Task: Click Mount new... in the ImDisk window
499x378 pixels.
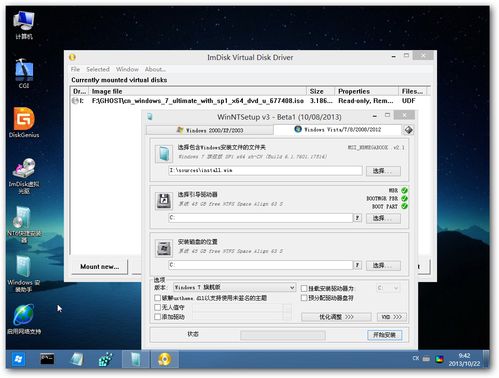Action: 99,267
